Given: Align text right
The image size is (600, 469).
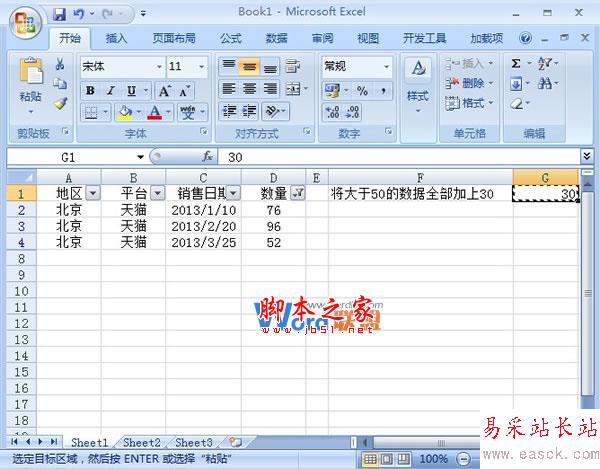Looking at the screenshot, I should pos(270,89).
